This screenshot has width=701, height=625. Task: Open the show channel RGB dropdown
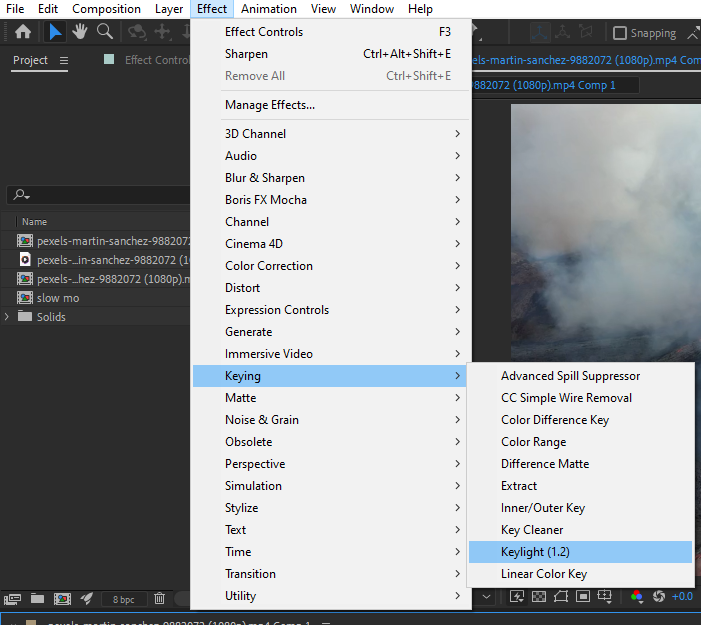tap(637, 597)
